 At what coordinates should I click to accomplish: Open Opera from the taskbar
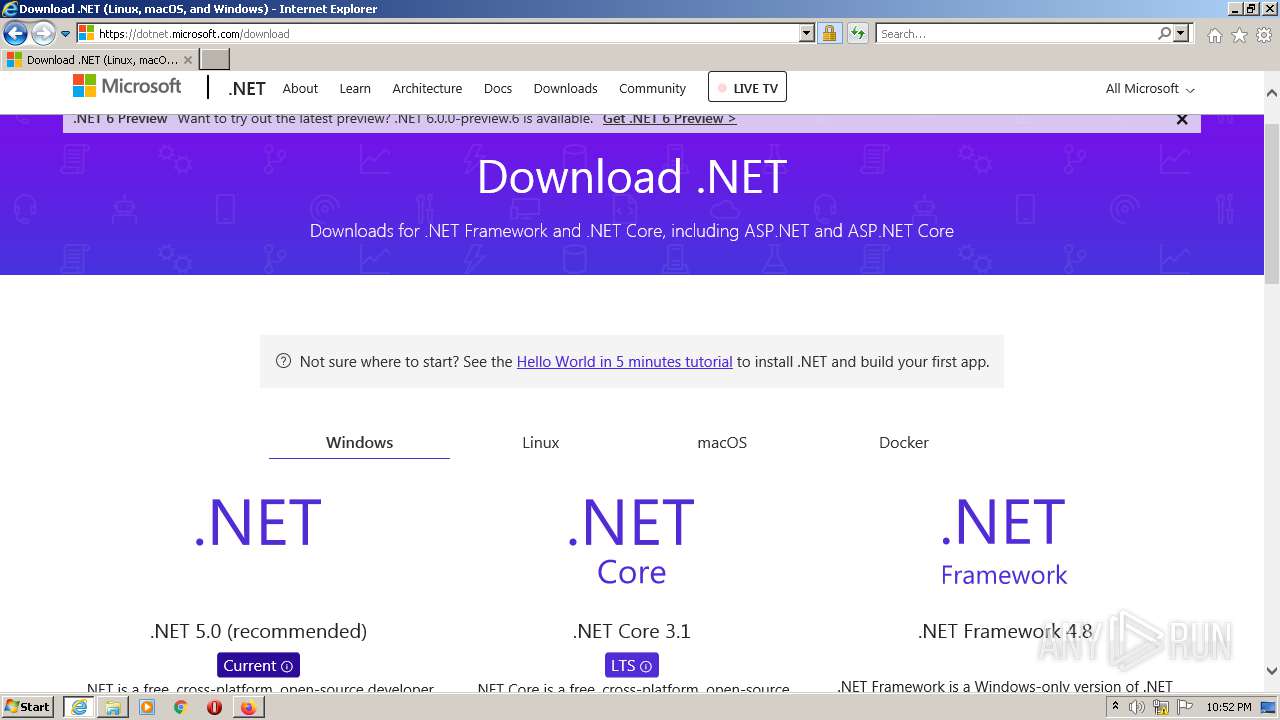click(x=214, y=707)
